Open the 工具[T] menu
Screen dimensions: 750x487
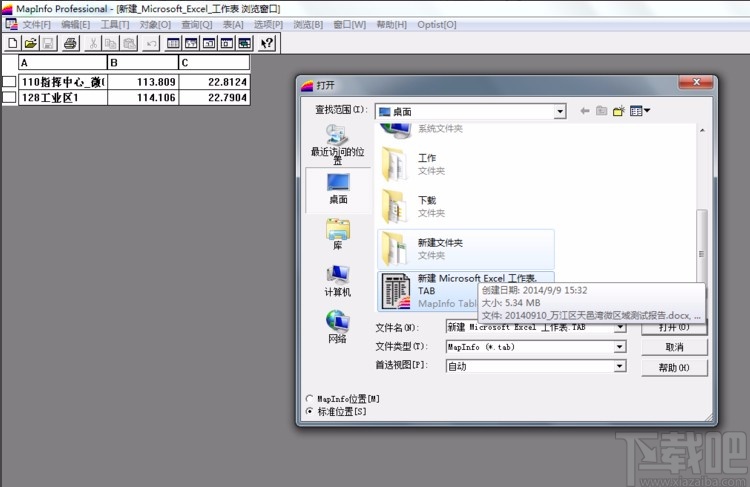click(x=114, y=24)
